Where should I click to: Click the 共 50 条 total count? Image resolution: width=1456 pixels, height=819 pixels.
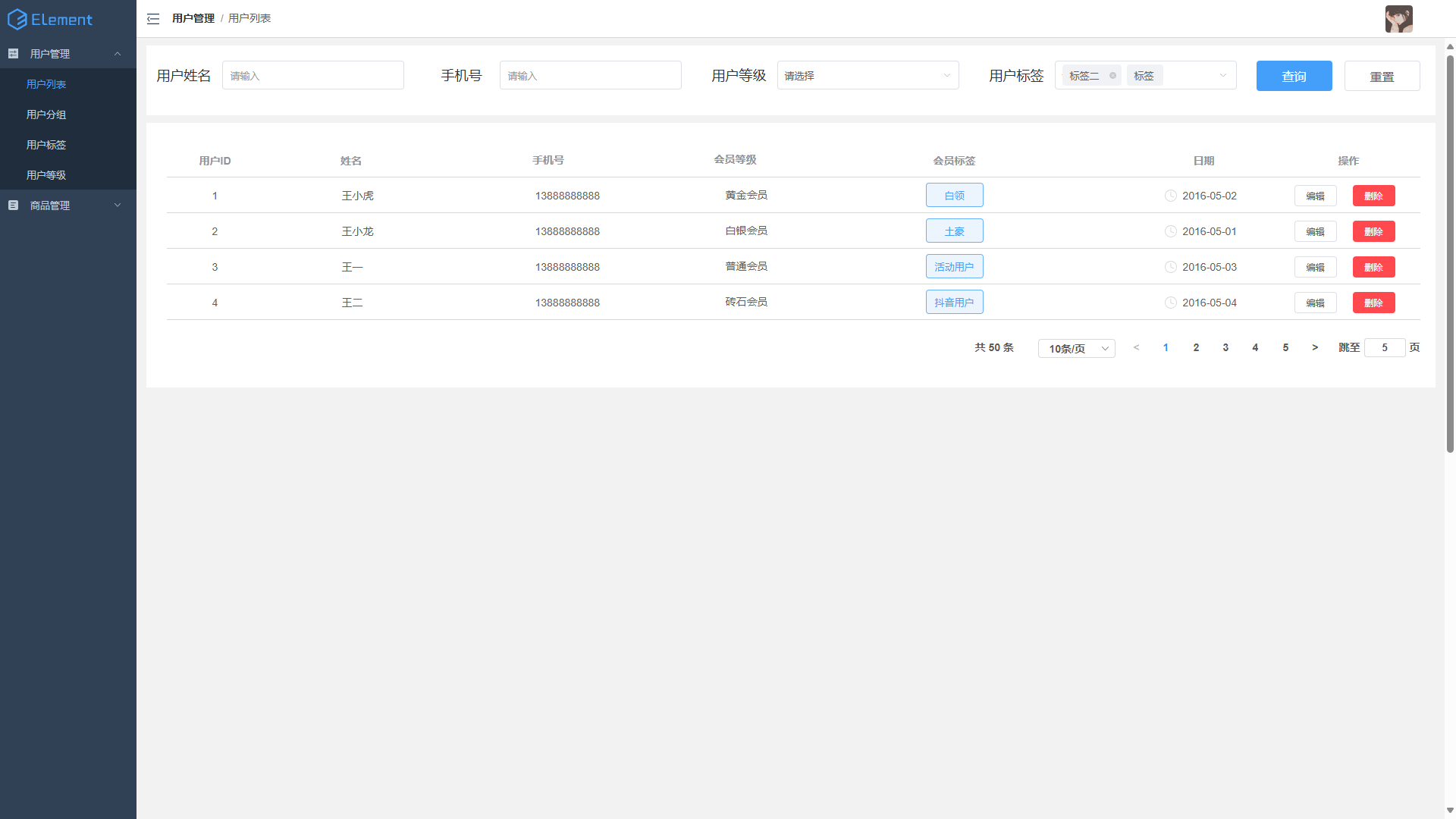[x=993, y=347]
